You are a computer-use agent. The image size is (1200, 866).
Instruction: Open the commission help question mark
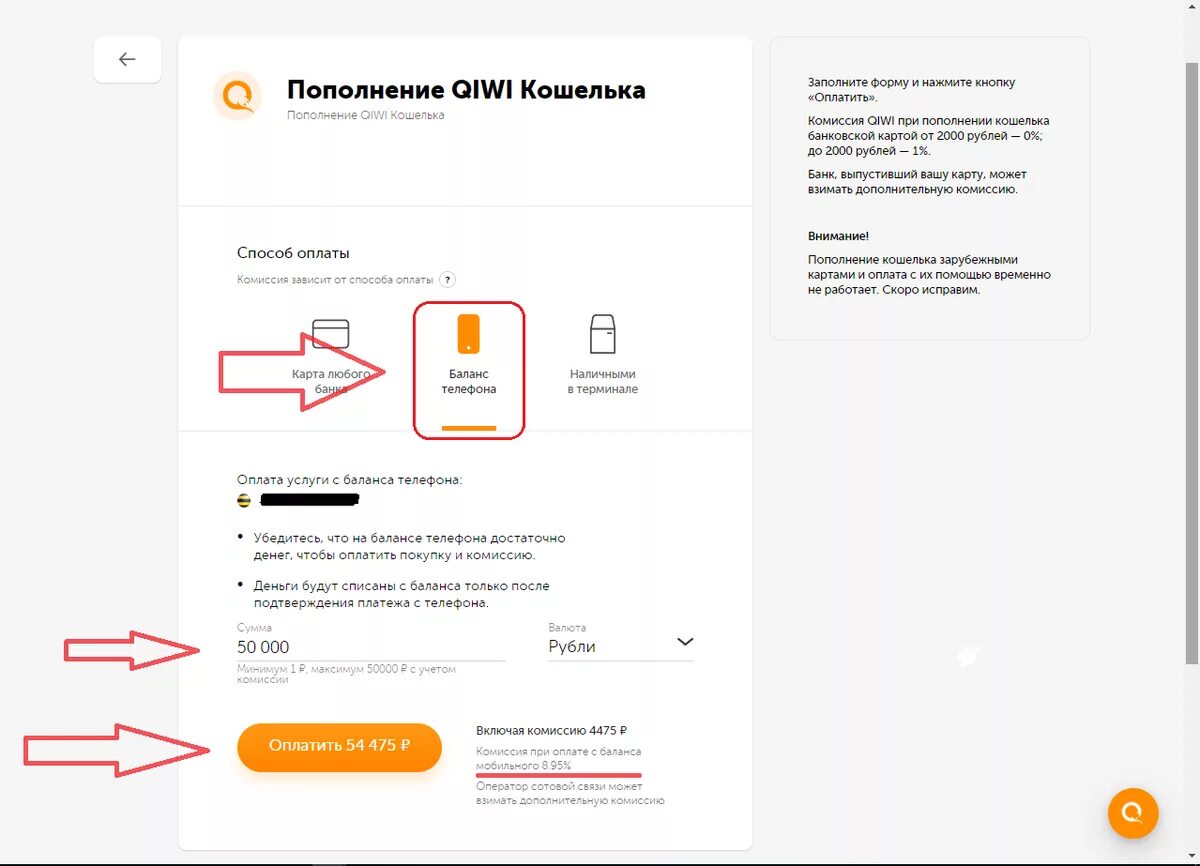pyautogui.click(x=448, y=280)
